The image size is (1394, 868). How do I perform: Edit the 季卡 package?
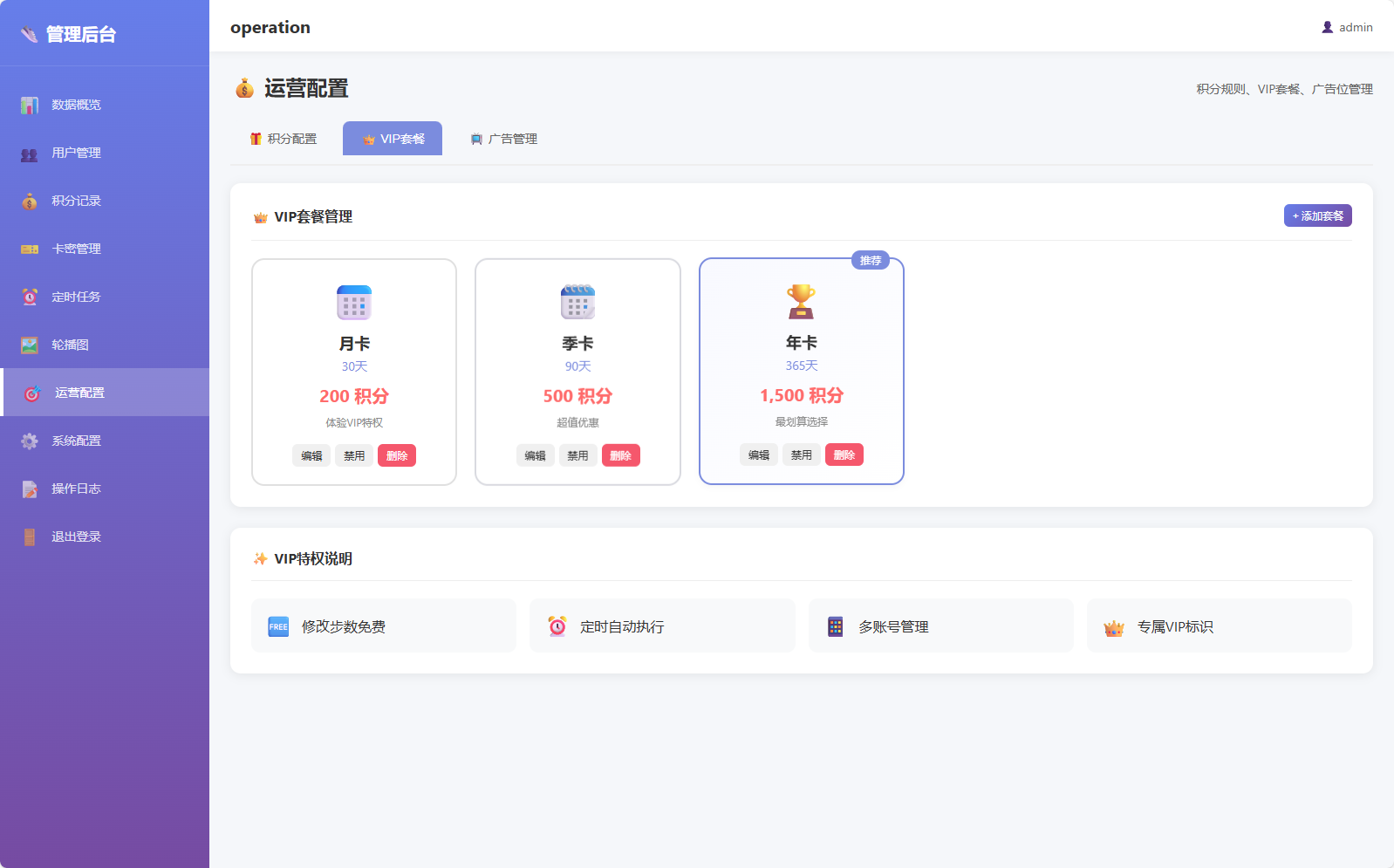tap(535, 455)
